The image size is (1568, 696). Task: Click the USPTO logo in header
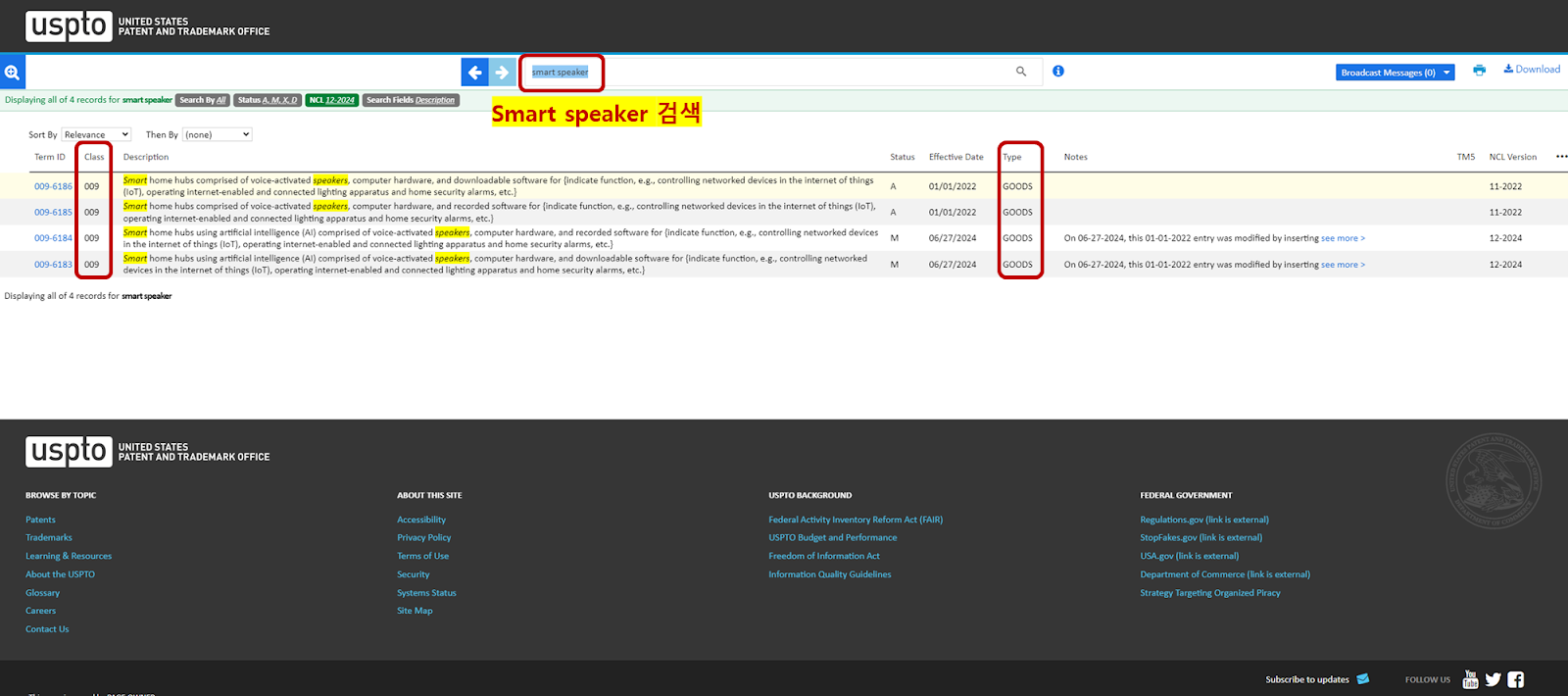point(147,25)
